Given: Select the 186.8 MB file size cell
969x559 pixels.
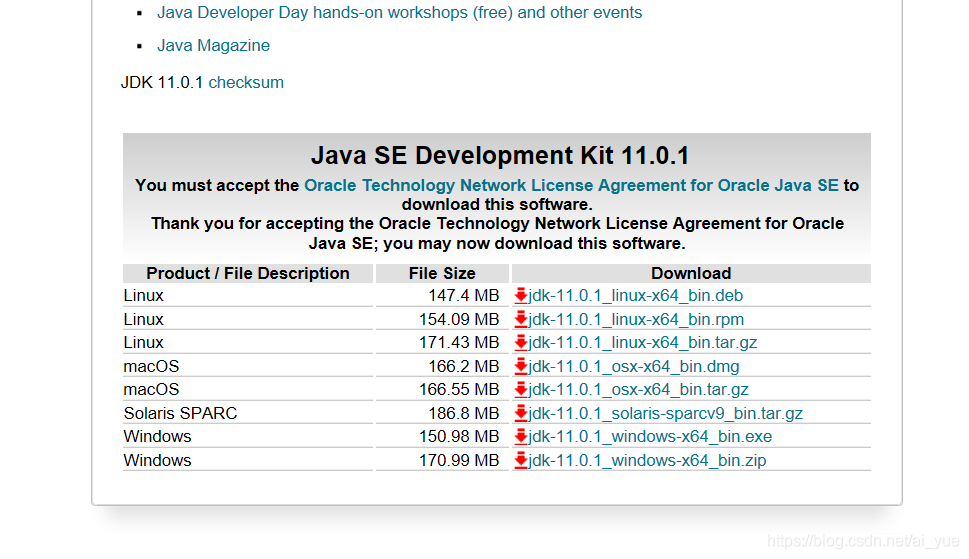Looking at the screenshot, I should coord(442,413).
